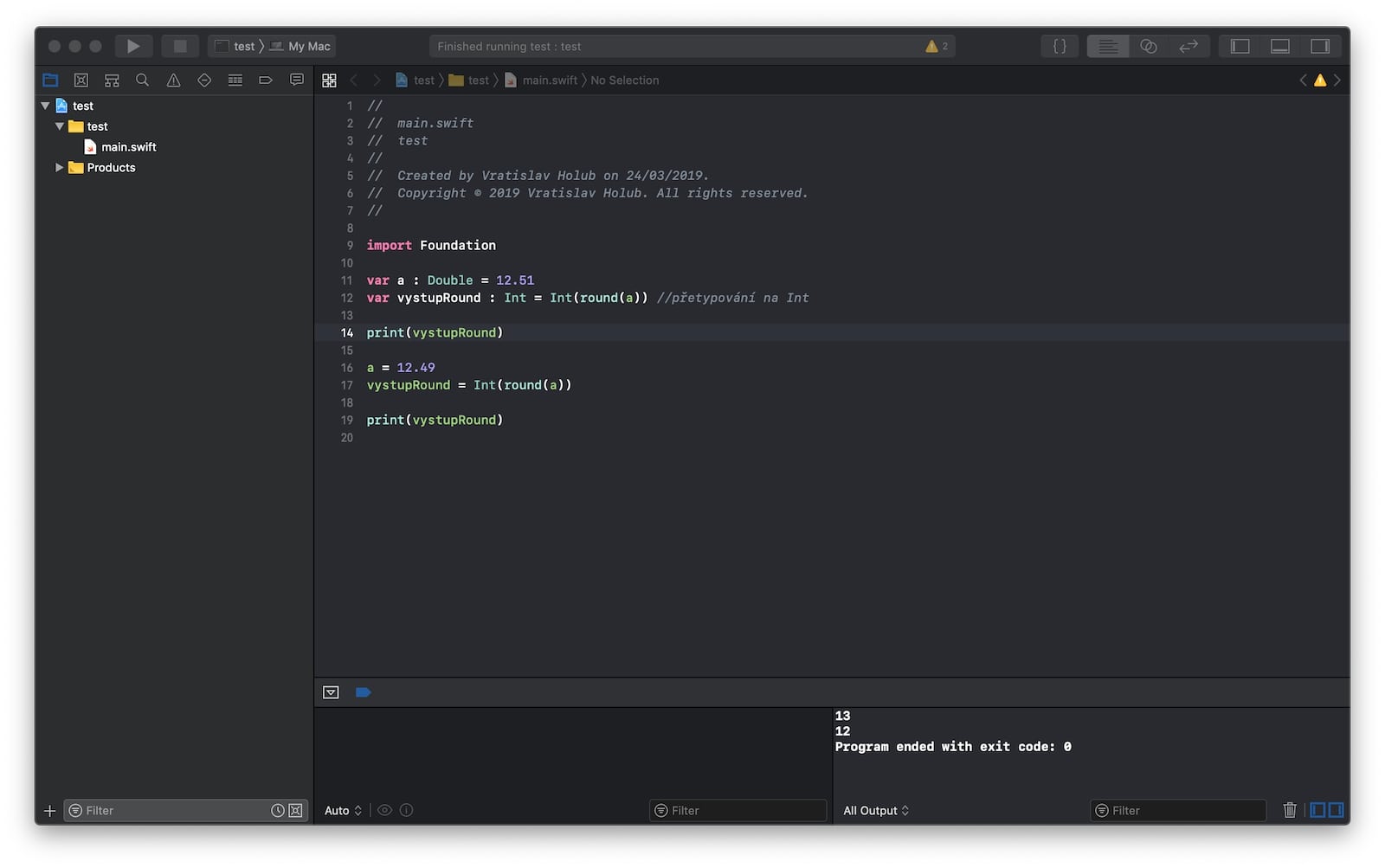Open the Library curly braces button

[1059, 46]
